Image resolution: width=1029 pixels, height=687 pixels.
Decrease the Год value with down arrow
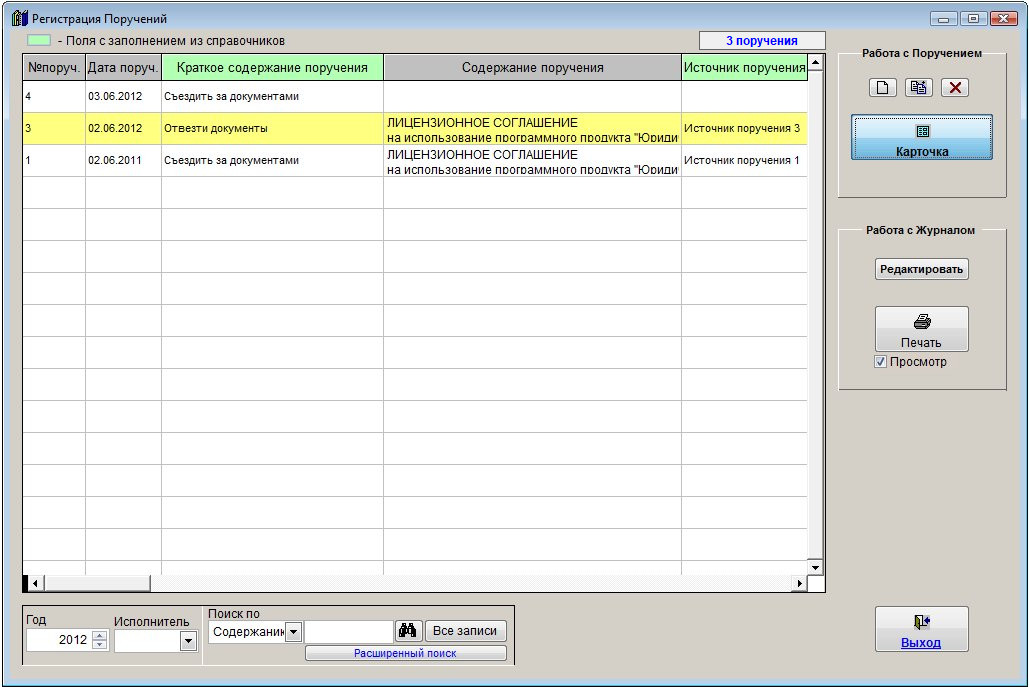coord(100,645)
